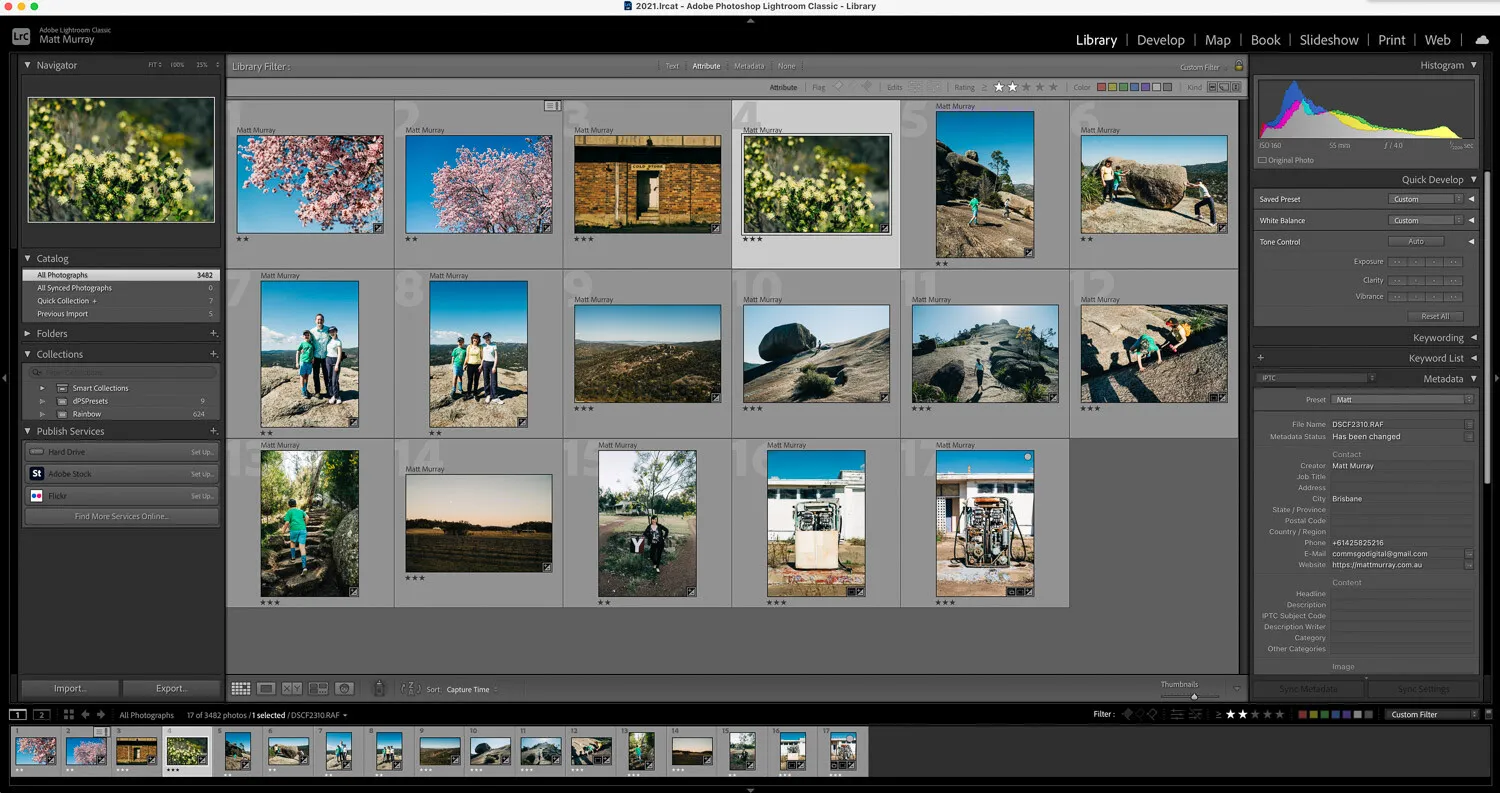Select the brick Cold Store building thumbnail
The height and width of the screenshot is (793, 1500).
tap(647, 185)
